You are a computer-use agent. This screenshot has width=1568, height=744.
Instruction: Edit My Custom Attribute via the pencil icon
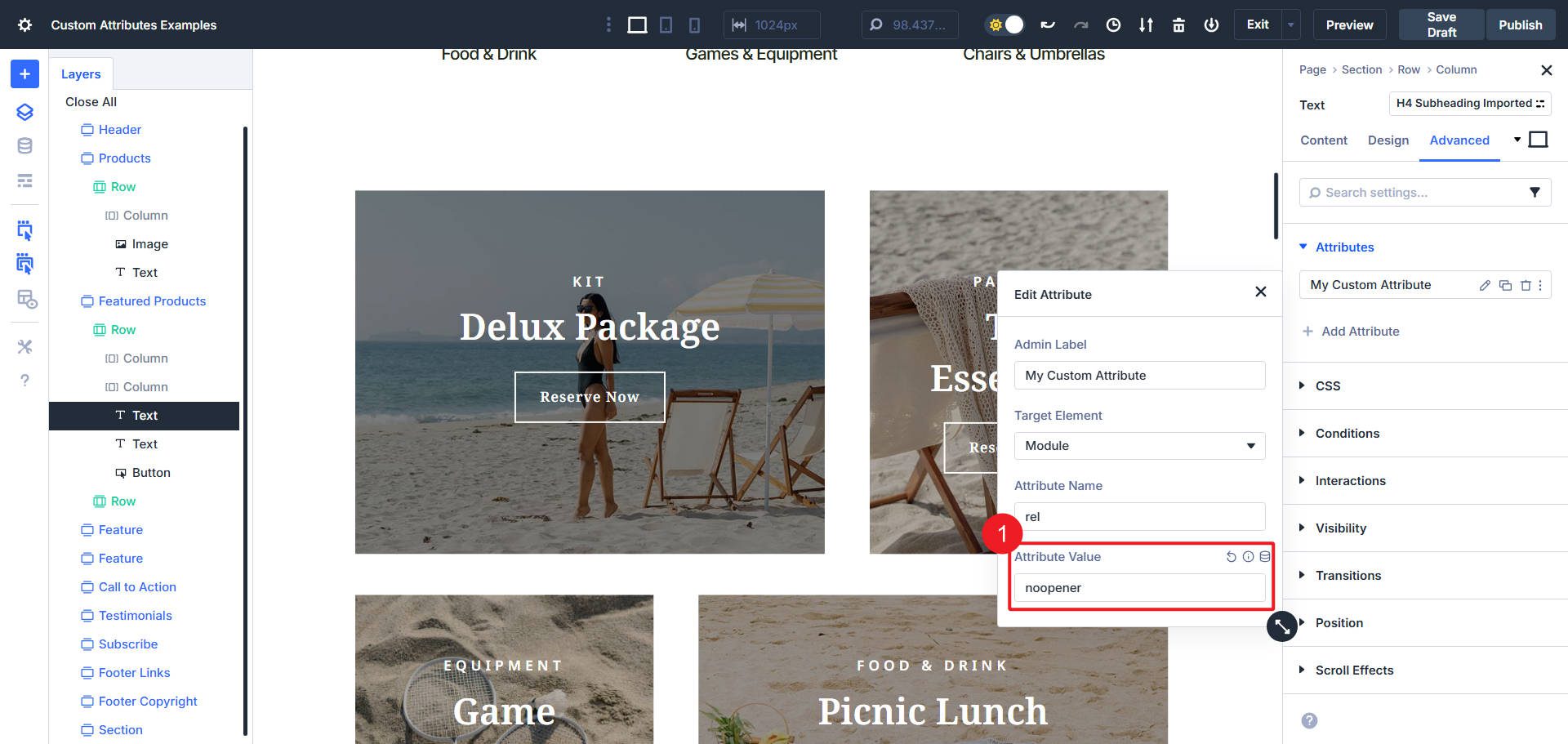tap(1484, 285)
